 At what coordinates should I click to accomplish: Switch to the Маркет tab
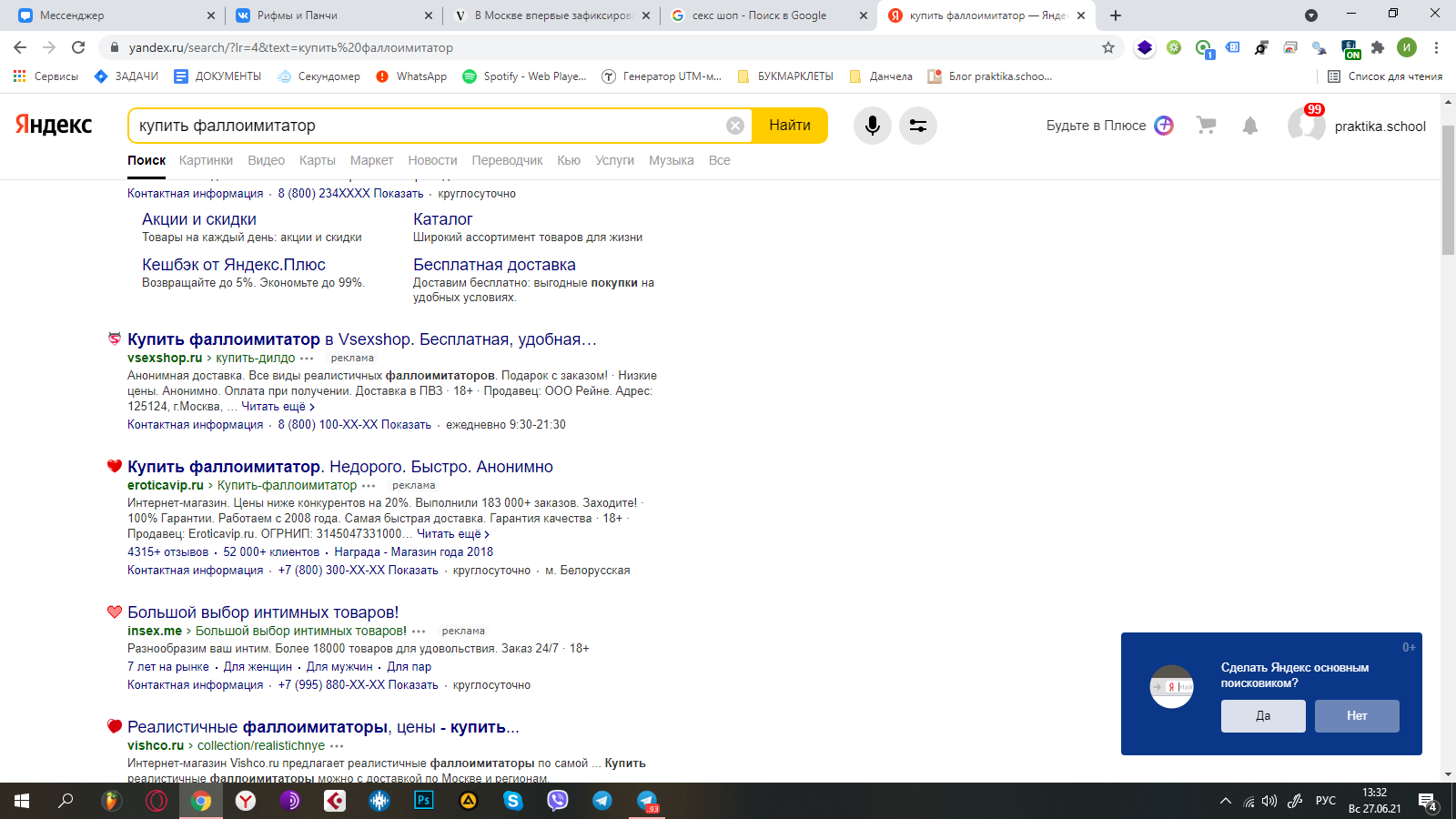pyautogui.click(x=371, y=160)
